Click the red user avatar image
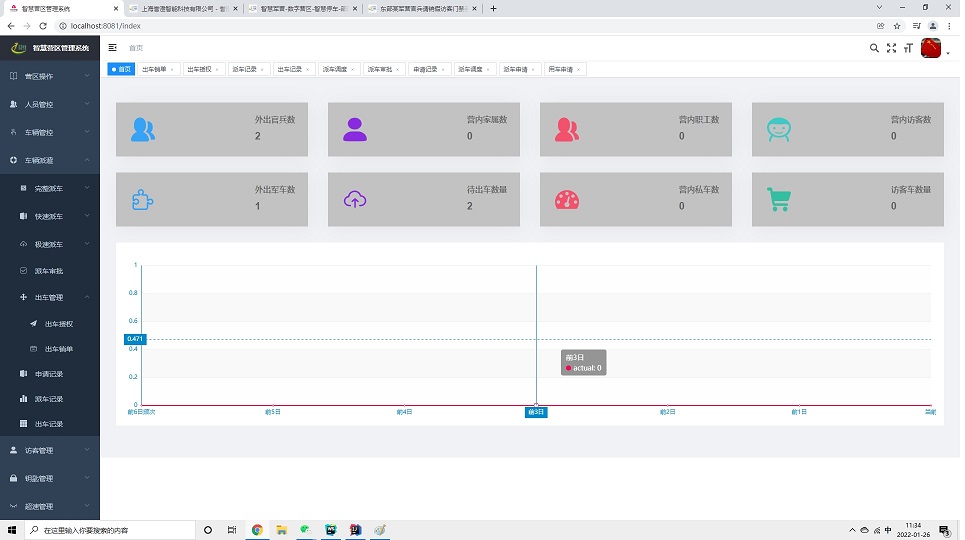The height and width of the screenshot is (540, 965). pyautogui.click(x=930, y=48)
